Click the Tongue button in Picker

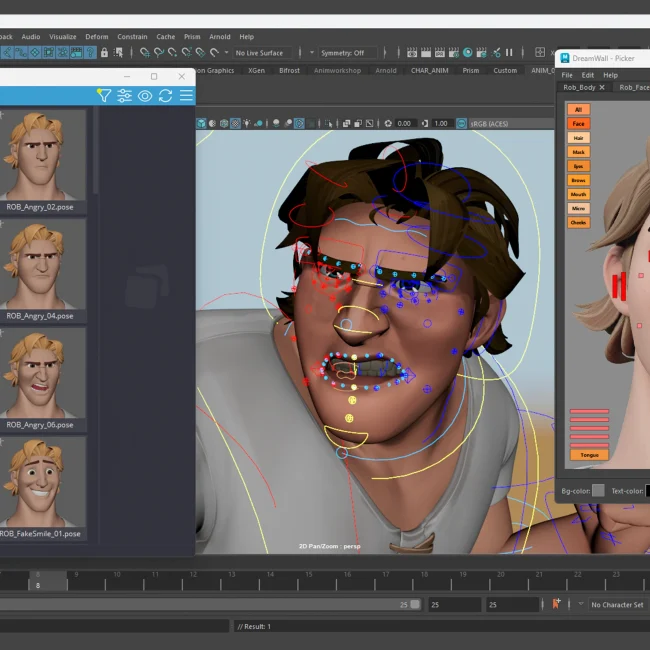tap(589, 455)
